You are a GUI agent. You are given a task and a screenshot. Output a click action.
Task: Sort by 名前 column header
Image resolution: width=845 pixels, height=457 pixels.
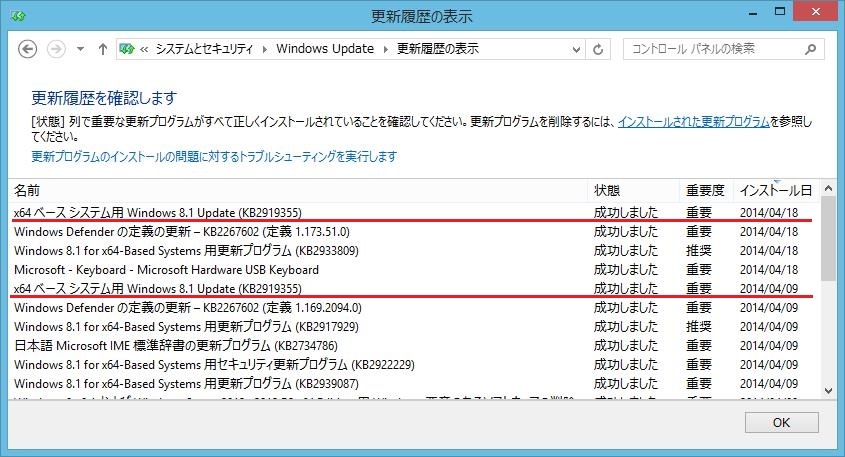coord(298,190)
